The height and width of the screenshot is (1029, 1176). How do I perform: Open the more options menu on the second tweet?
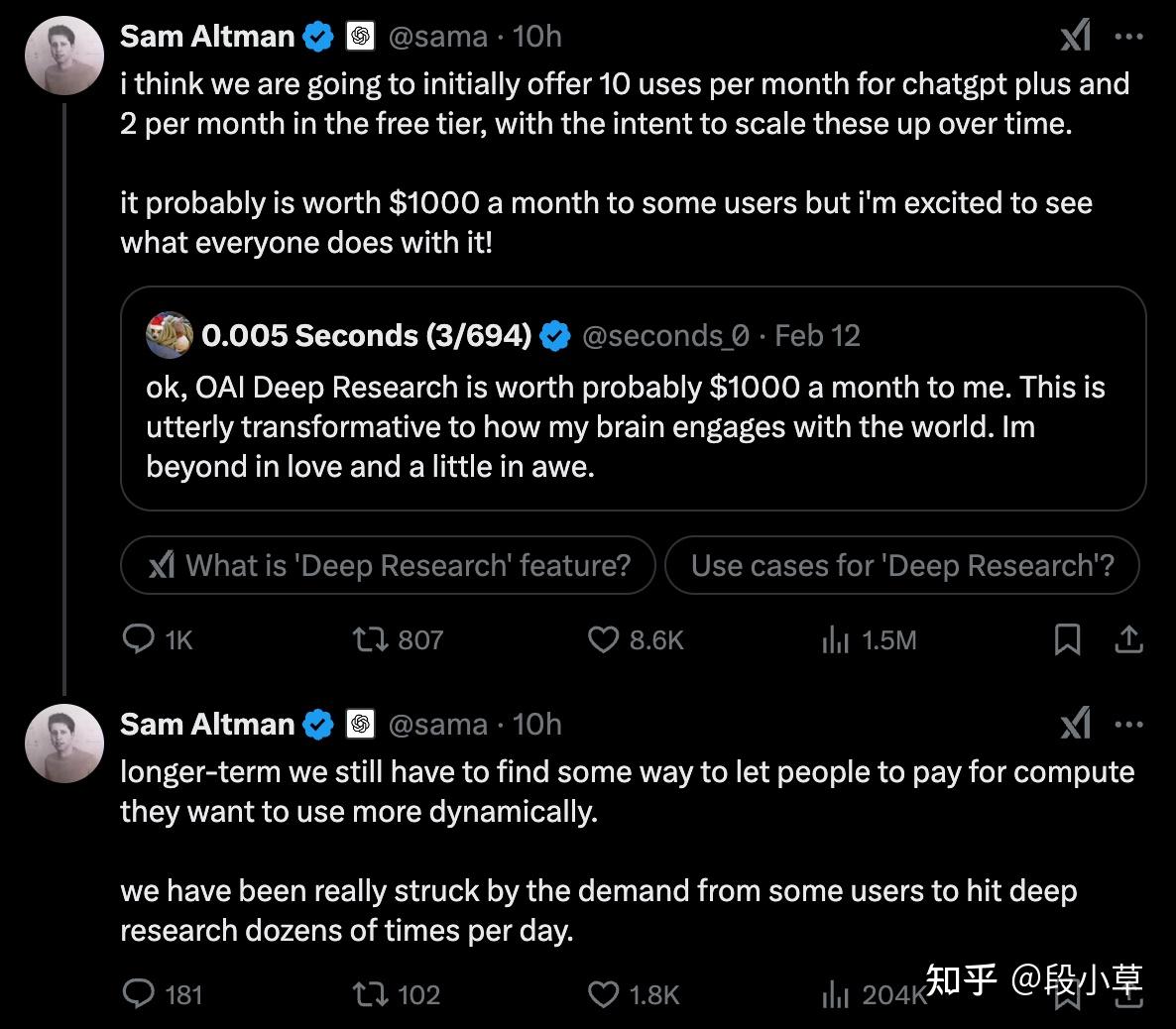coord(1130,724)
